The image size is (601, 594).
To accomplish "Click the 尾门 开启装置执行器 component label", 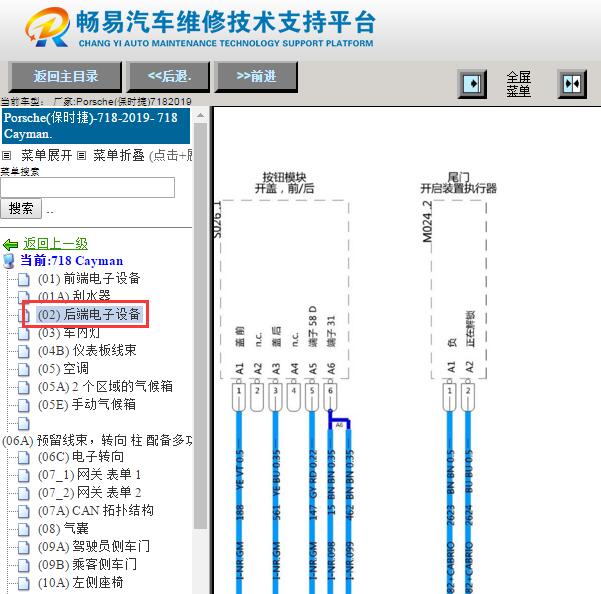I will (x=458, y=183).
